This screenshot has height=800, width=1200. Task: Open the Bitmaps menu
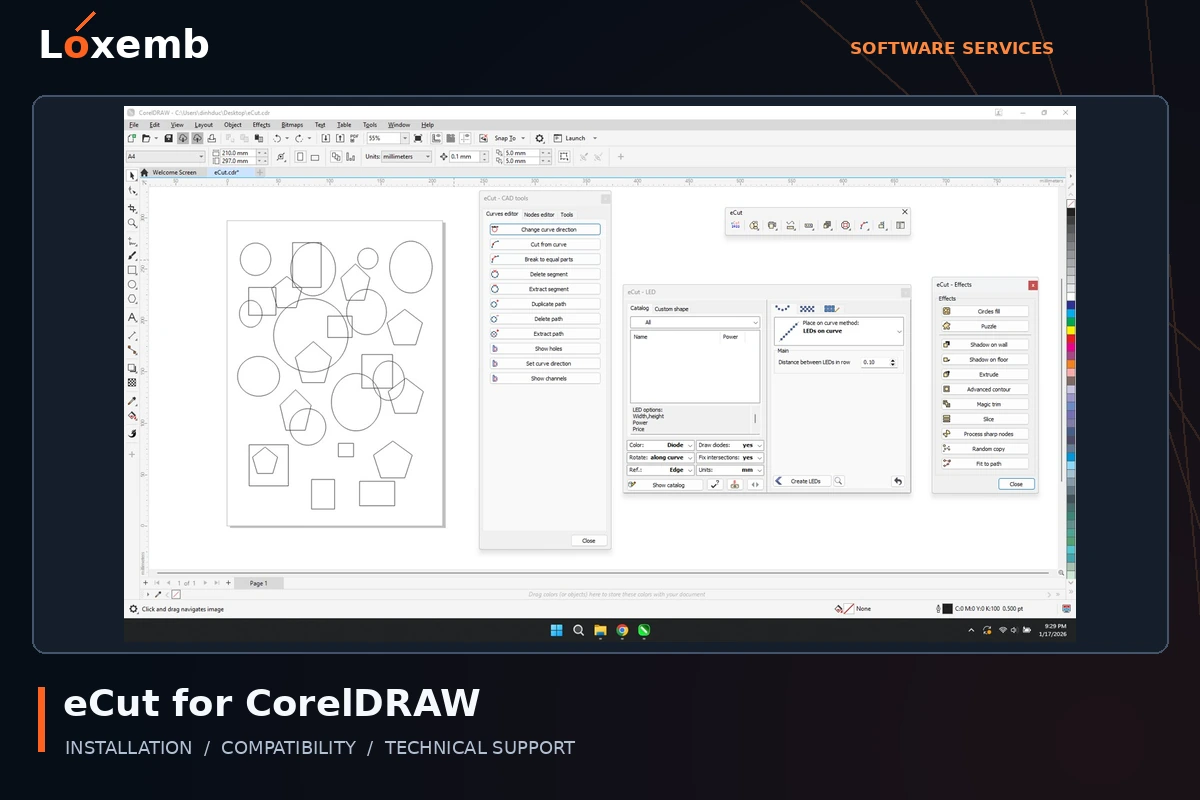[x=292, y=125]
